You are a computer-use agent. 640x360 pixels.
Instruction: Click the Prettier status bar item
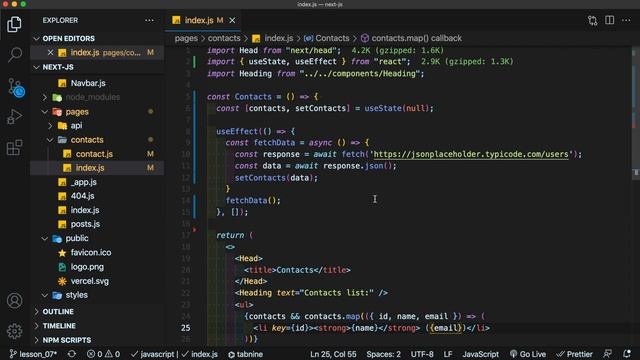click(575, 354)
